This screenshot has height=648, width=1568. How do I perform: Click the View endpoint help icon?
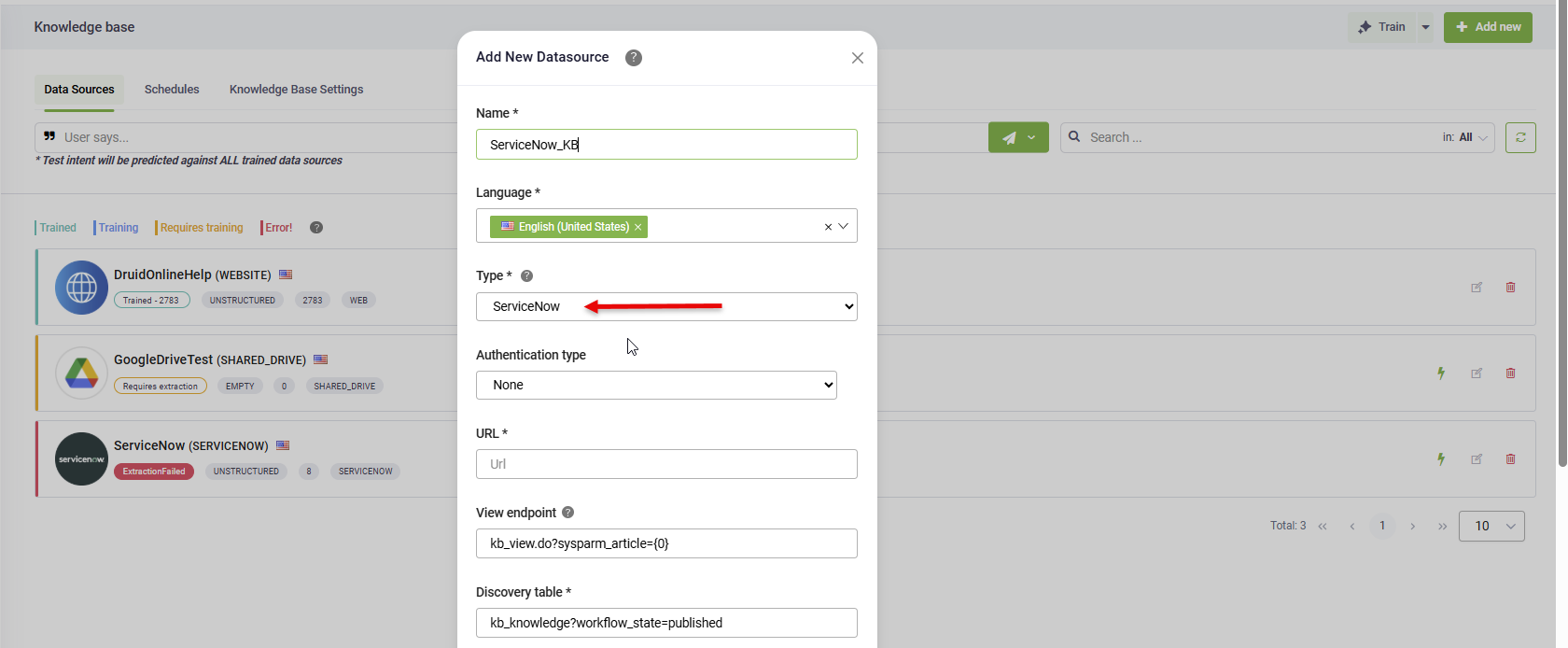tap(567, 513)
